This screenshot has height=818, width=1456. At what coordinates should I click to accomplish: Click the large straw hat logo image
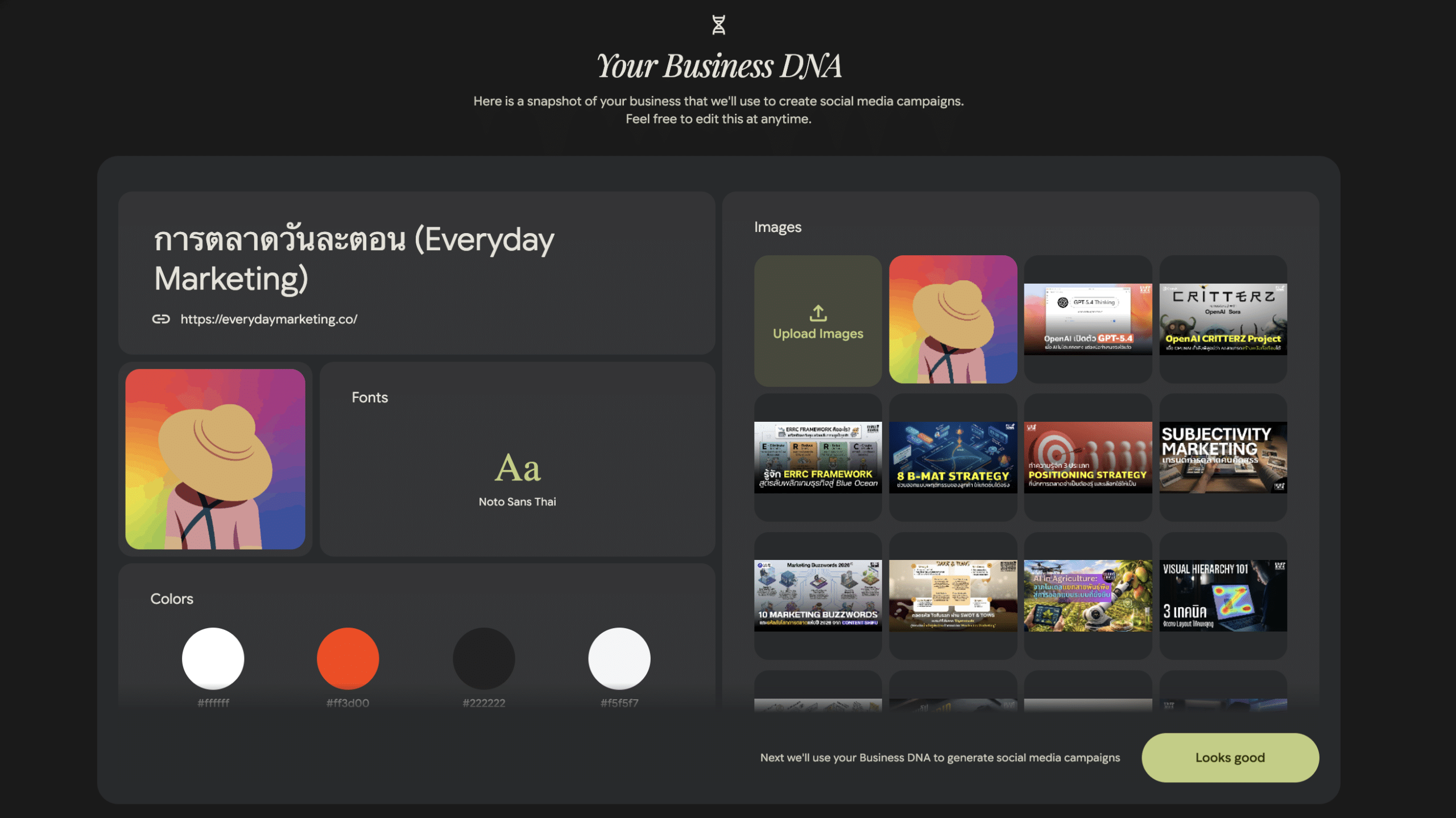[x=215, y=459]
